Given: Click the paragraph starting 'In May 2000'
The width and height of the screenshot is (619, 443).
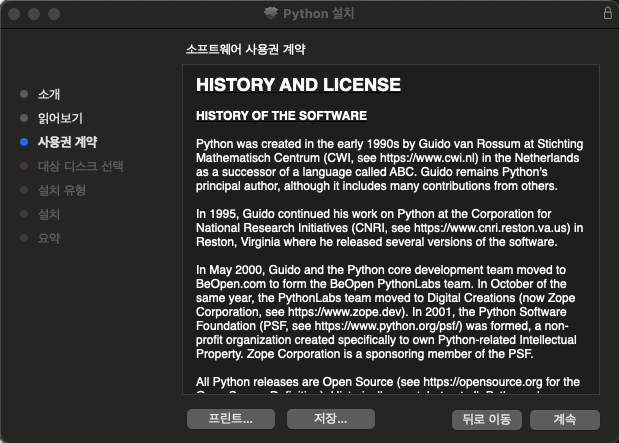Looking at the screenshot, I should coord(386,312).
